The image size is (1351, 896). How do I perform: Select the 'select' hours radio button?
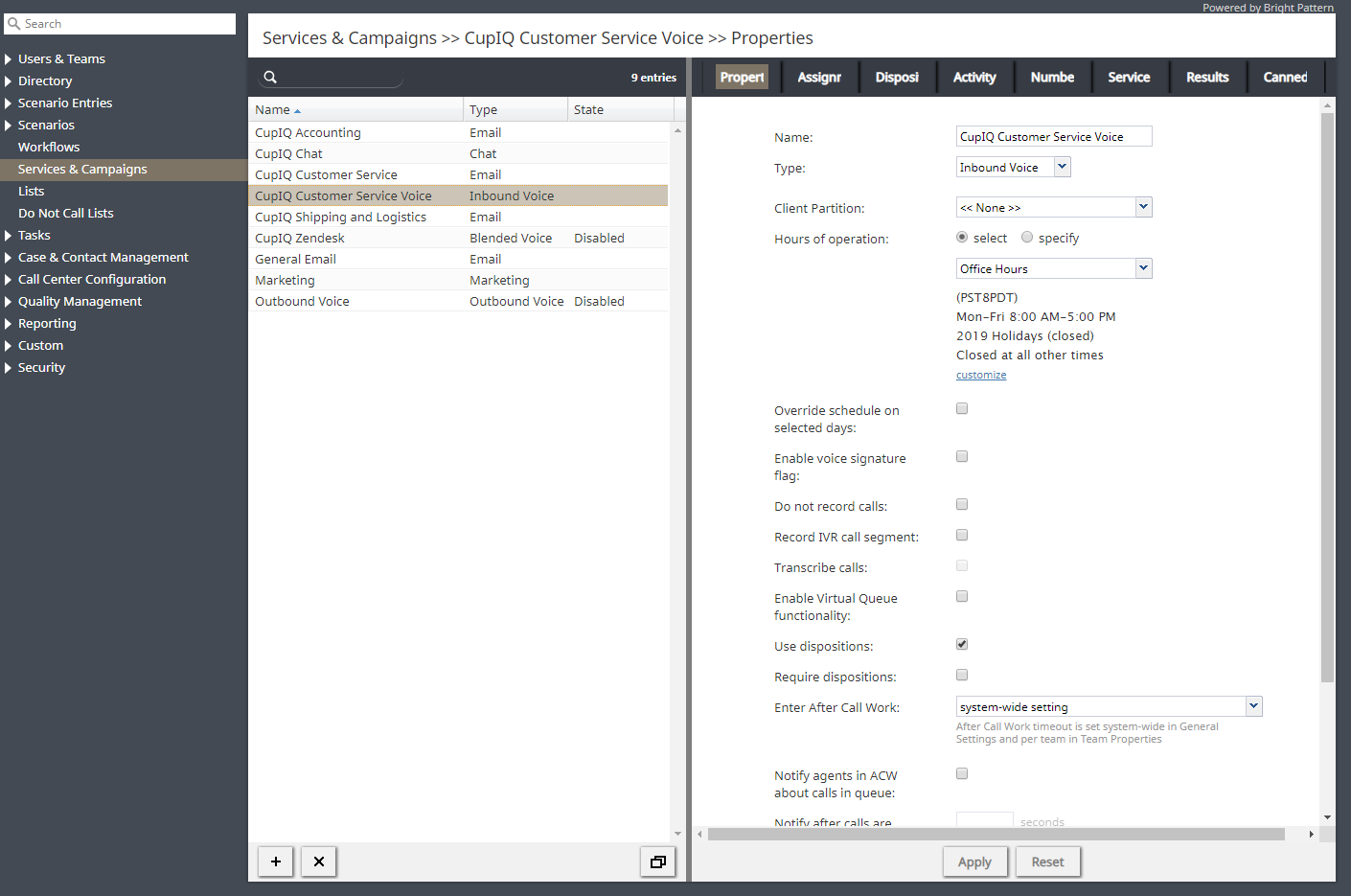[x=962, y=238]
